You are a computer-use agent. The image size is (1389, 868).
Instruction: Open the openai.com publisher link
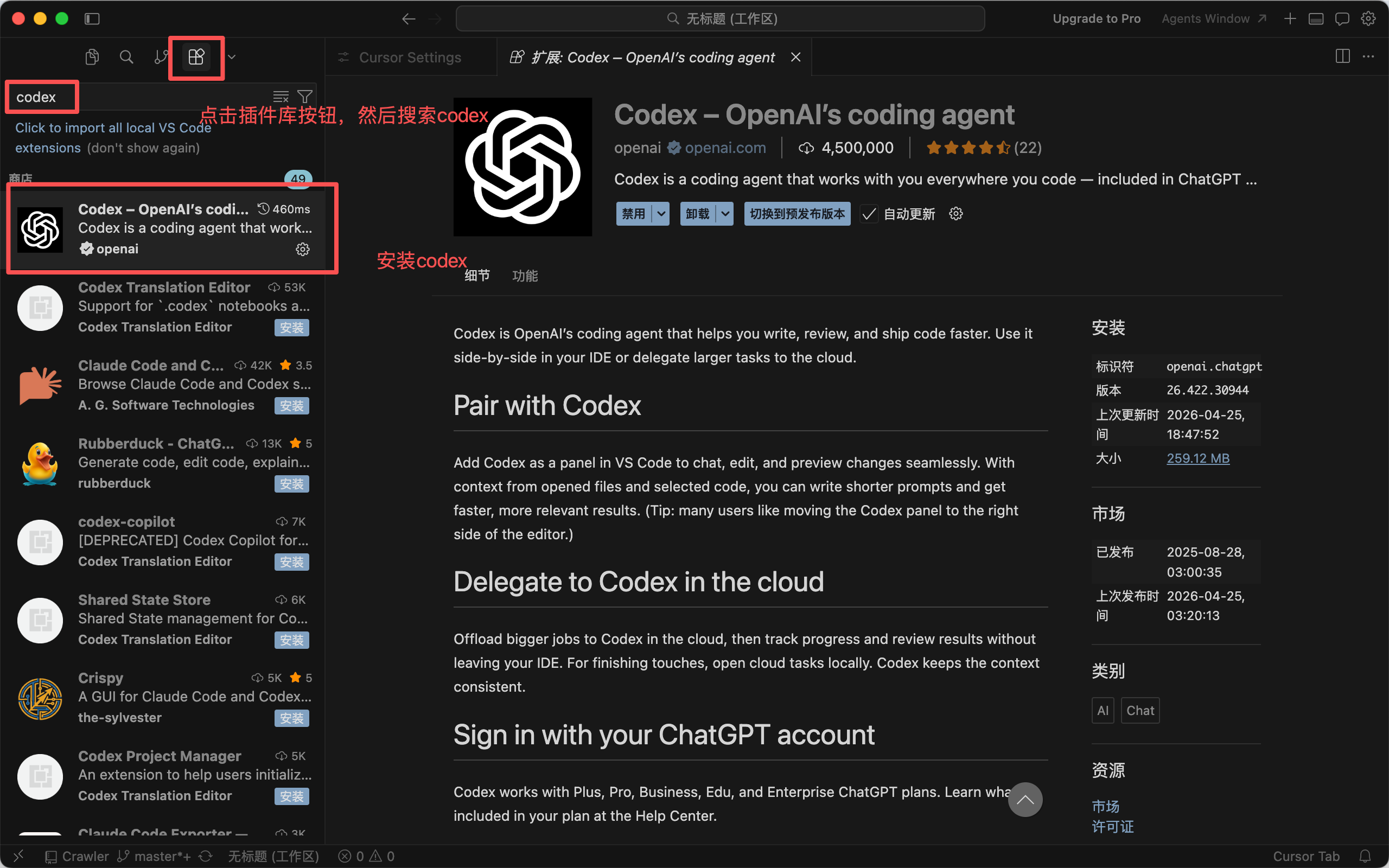(x=725, y=148)
